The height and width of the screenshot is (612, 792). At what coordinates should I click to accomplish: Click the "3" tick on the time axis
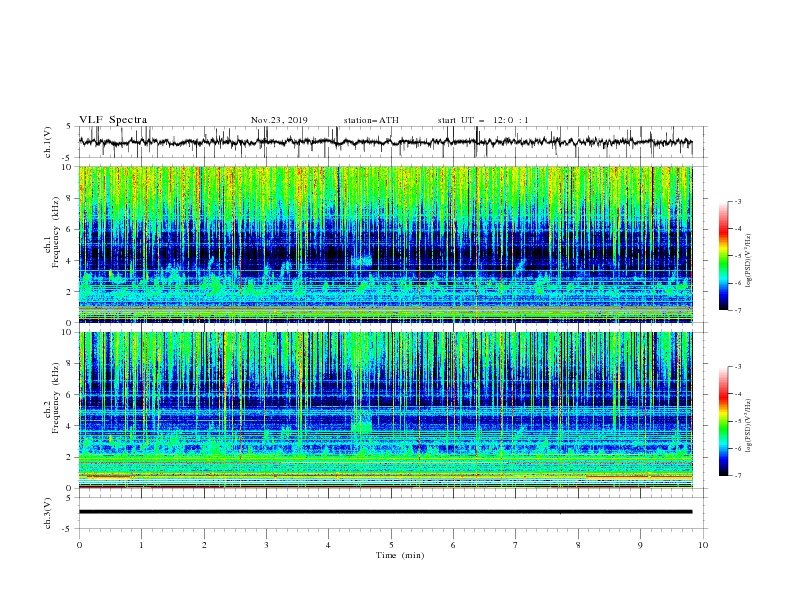266,545
